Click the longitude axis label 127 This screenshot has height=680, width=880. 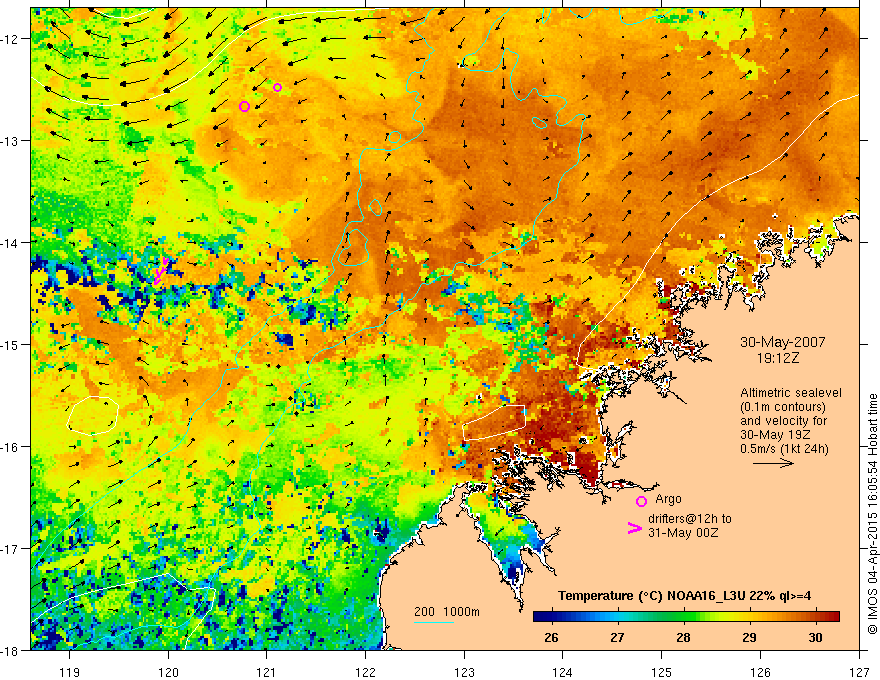pyautogui.click(x=859, y=672)
